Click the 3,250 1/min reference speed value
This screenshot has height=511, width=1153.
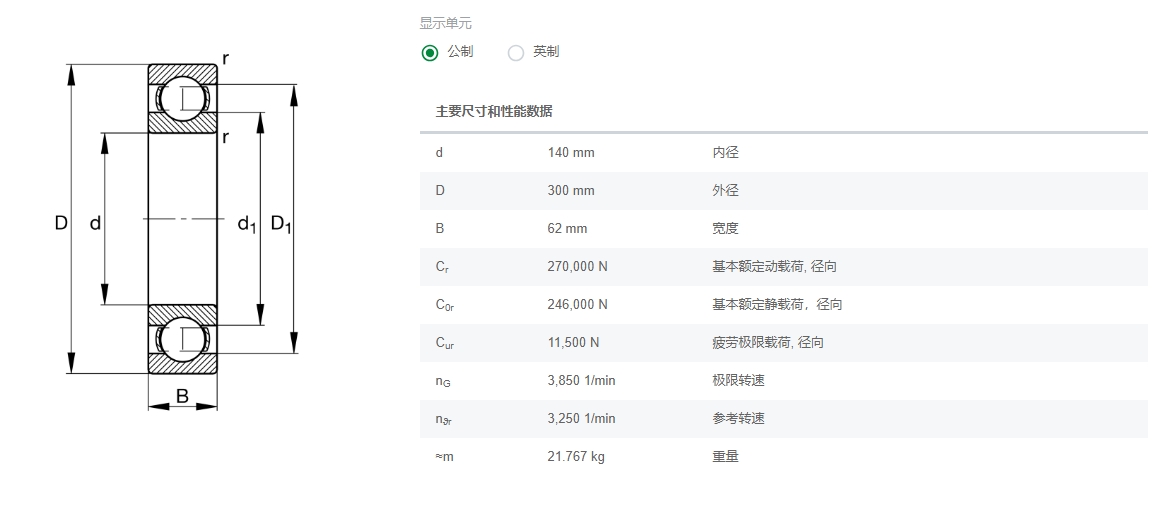[x=581, y=419]
